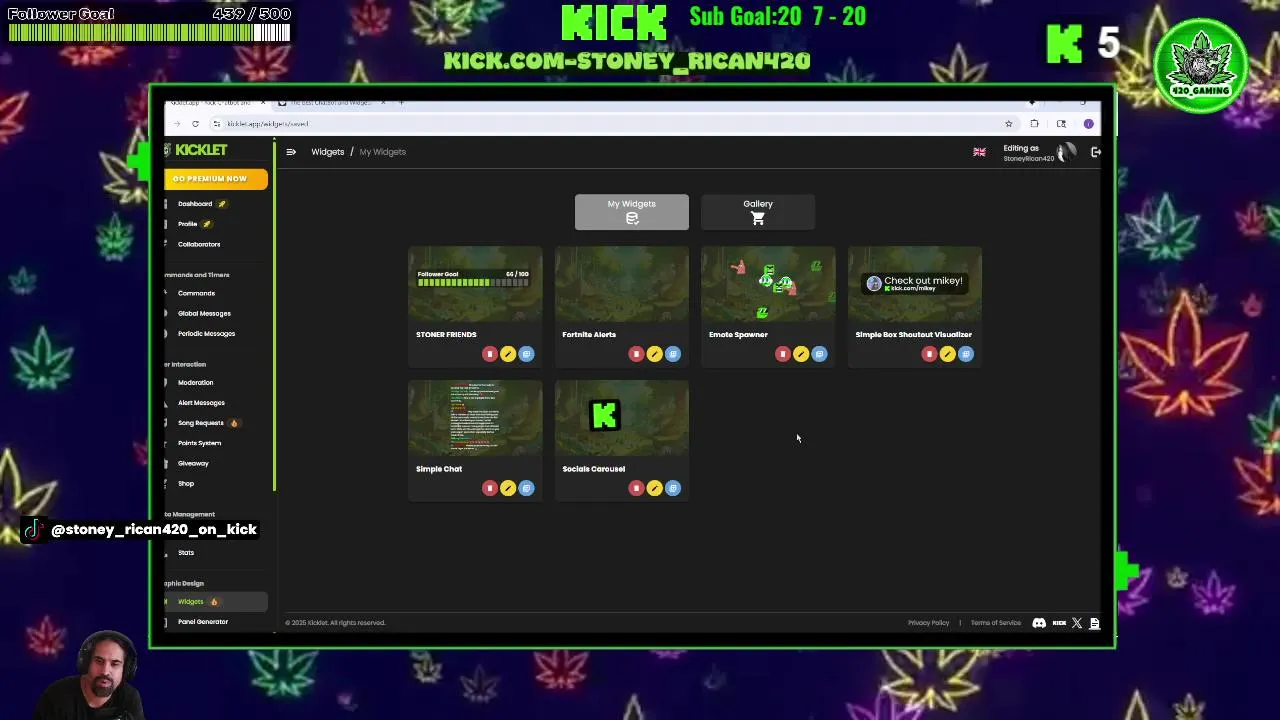Switch to the Gallery tab
1280x720 pixels.
758,212
